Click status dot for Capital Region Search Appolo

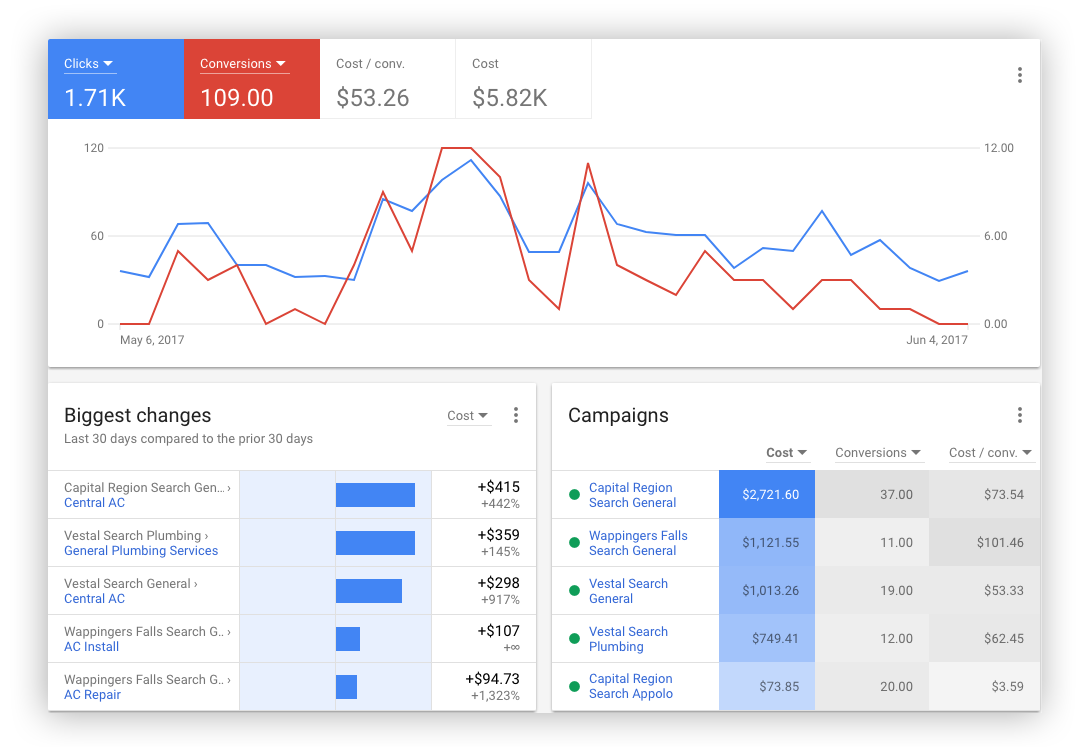click(574, 687)
